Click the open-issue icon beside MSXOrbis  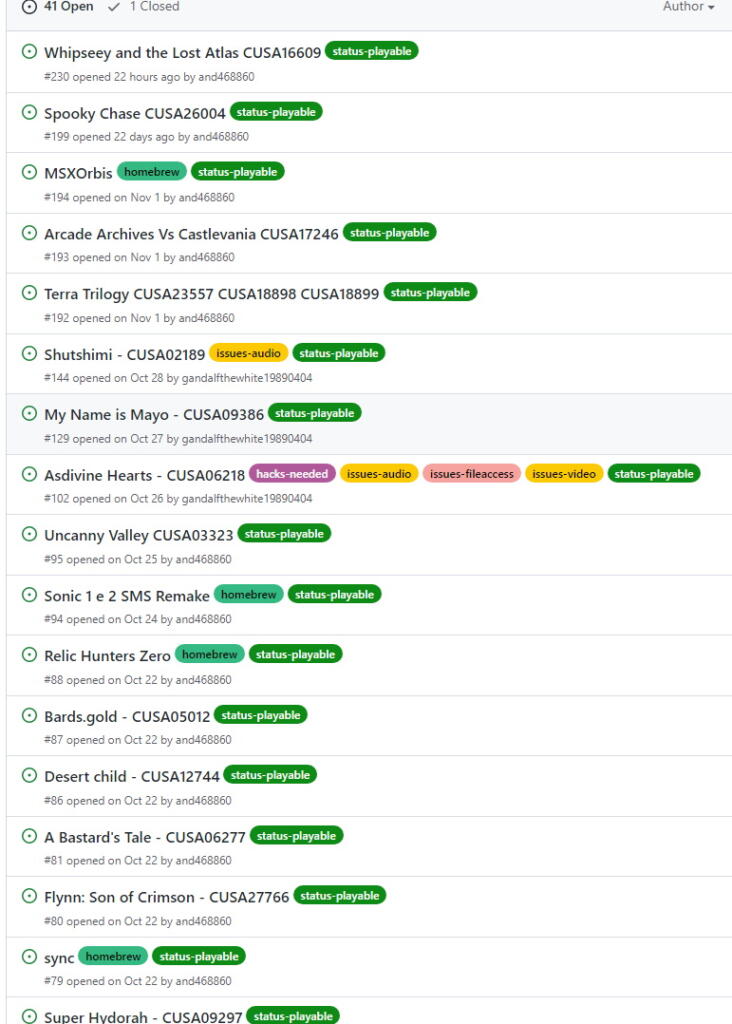[x=29, y=172]
